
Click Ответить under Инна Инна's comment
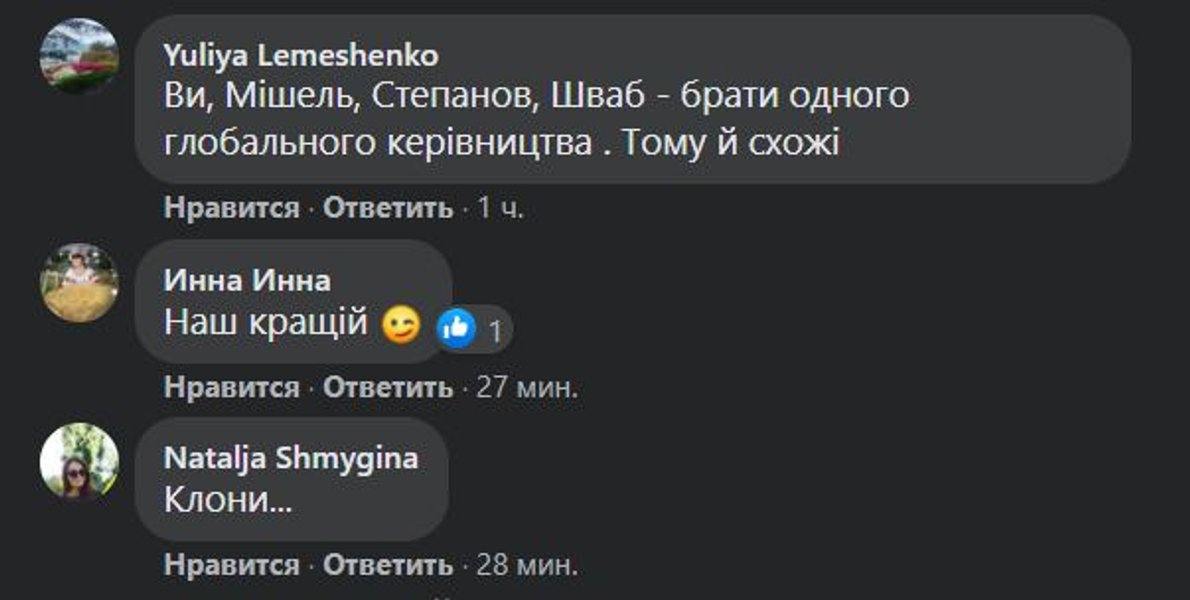(388, 387)
